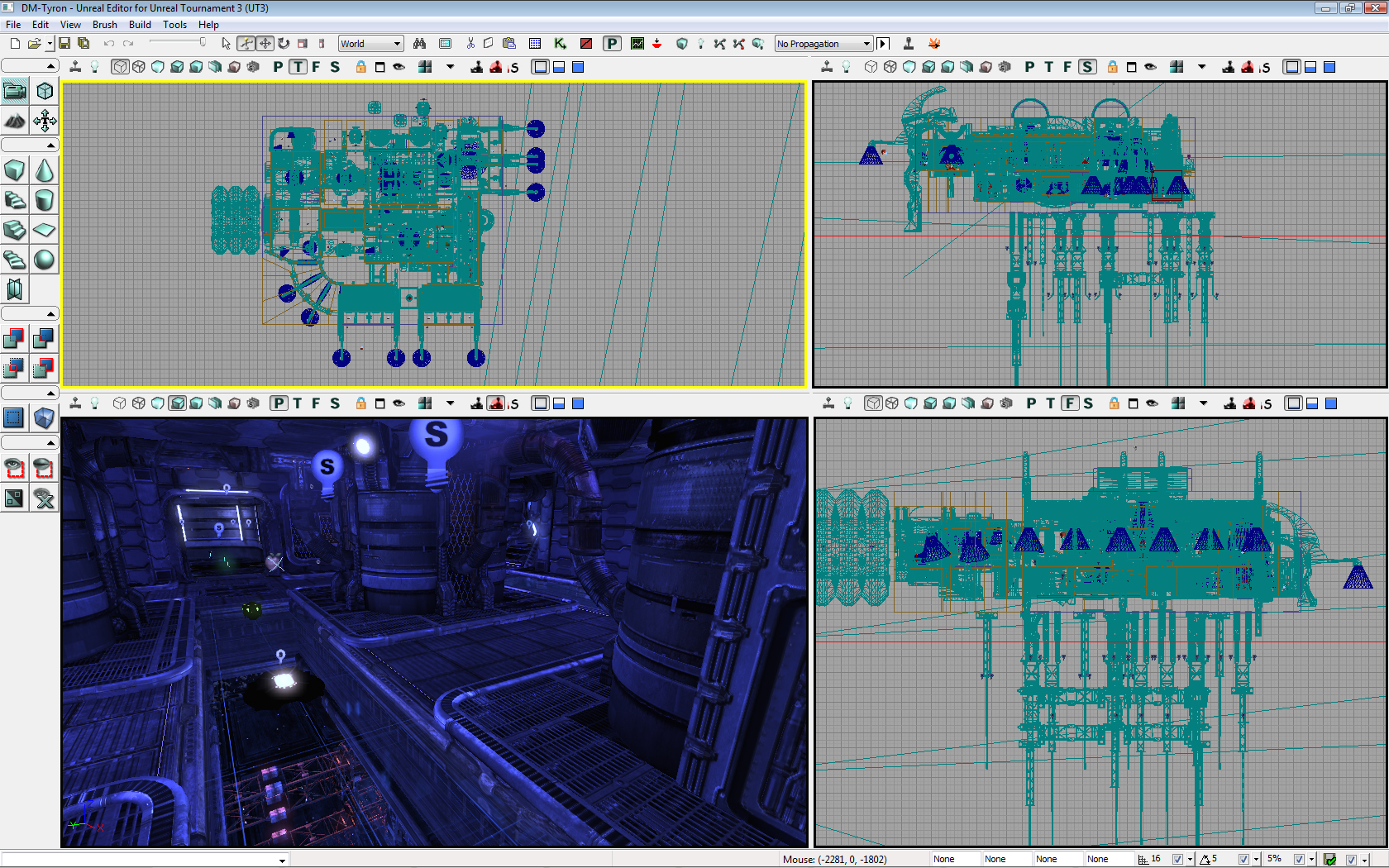Open the Edit menu
Viewport: 1389px width, 868px height.
(x=40, y=24)
